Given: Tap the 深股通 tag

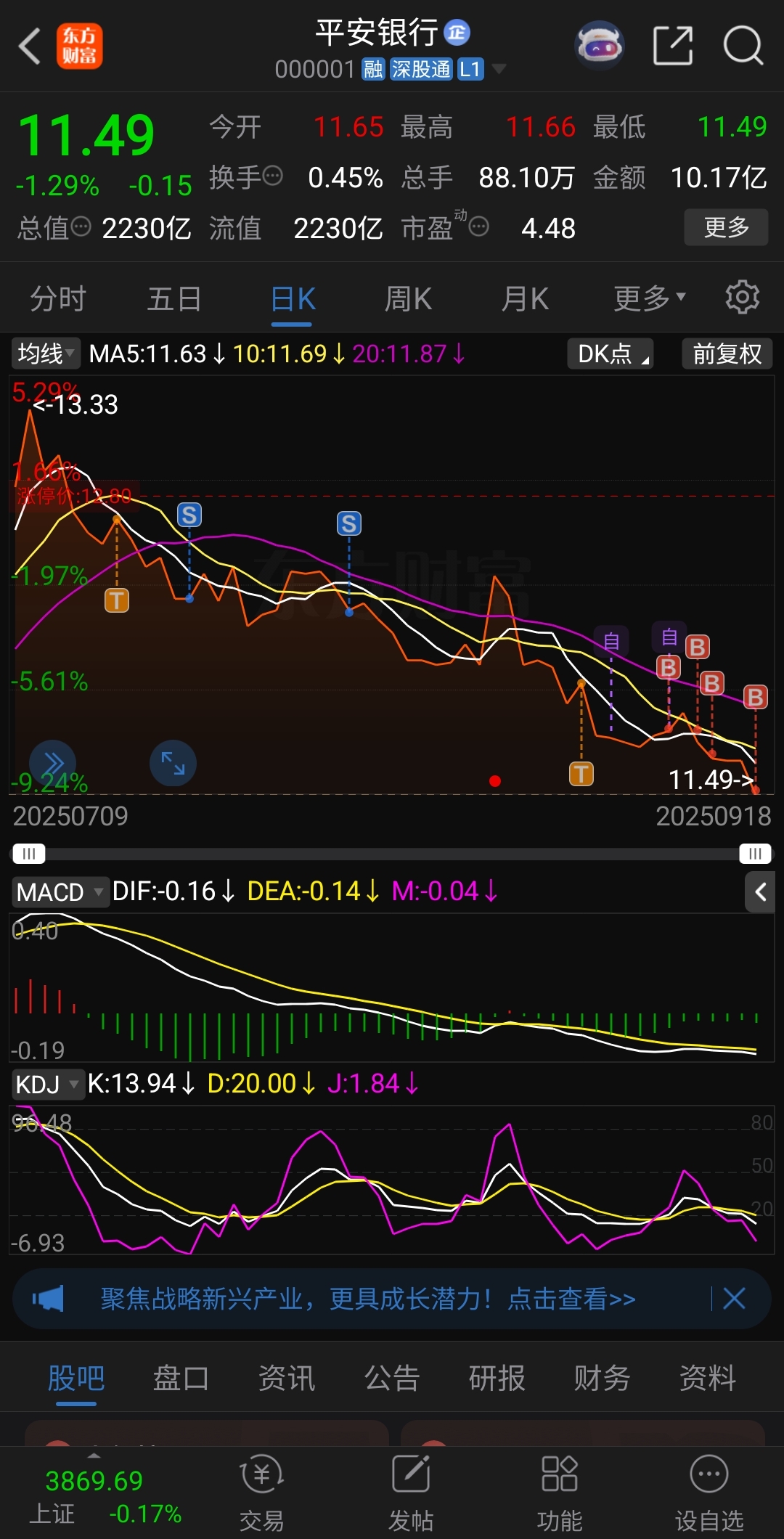Looking at the screenshot, I should click(421, 70).
